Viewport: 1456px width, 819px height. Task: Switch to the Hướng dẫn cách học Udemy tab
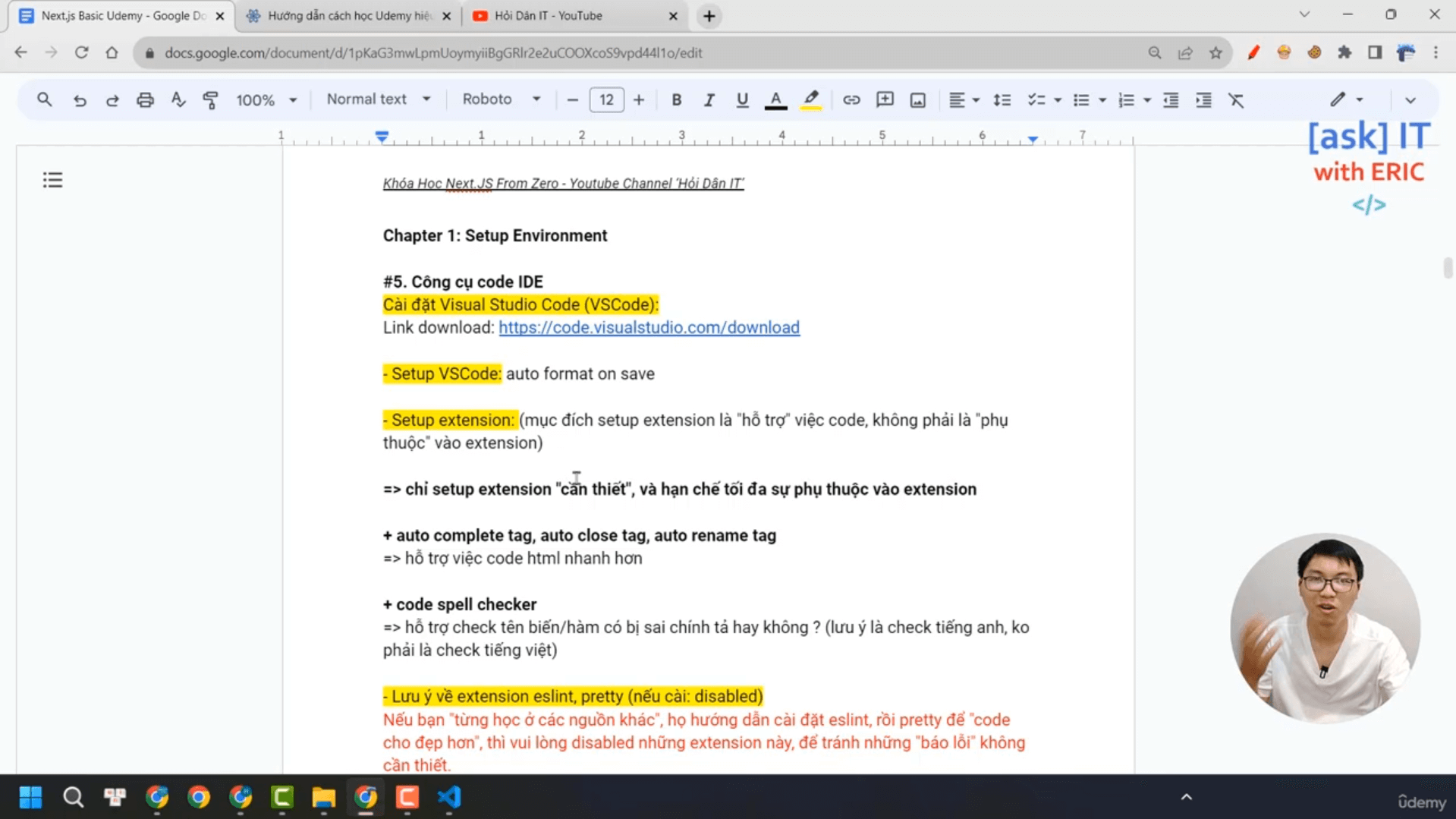pos(349,16)
